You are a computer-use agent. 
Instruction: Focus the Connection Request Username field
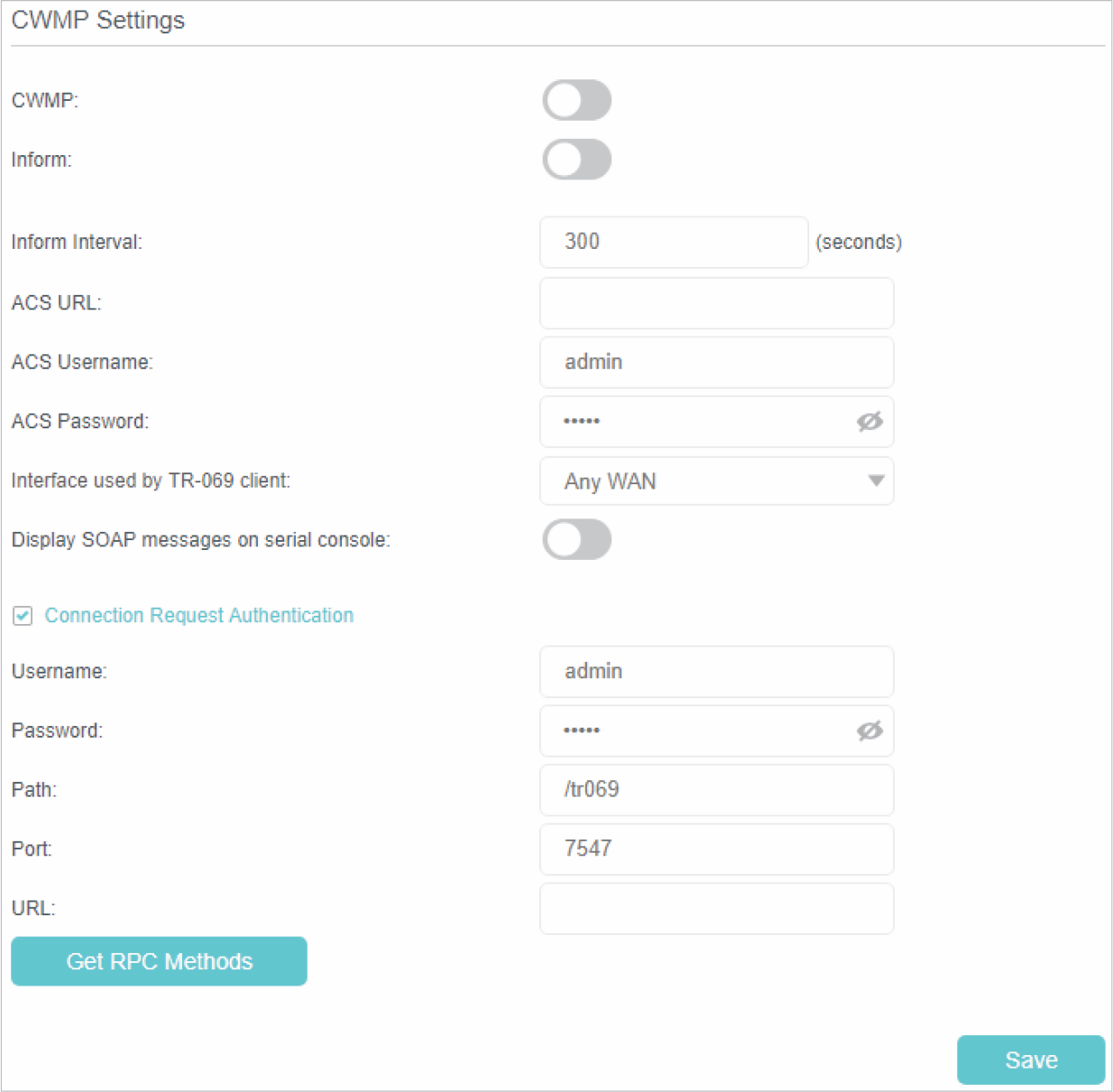[x=716, y=672]
